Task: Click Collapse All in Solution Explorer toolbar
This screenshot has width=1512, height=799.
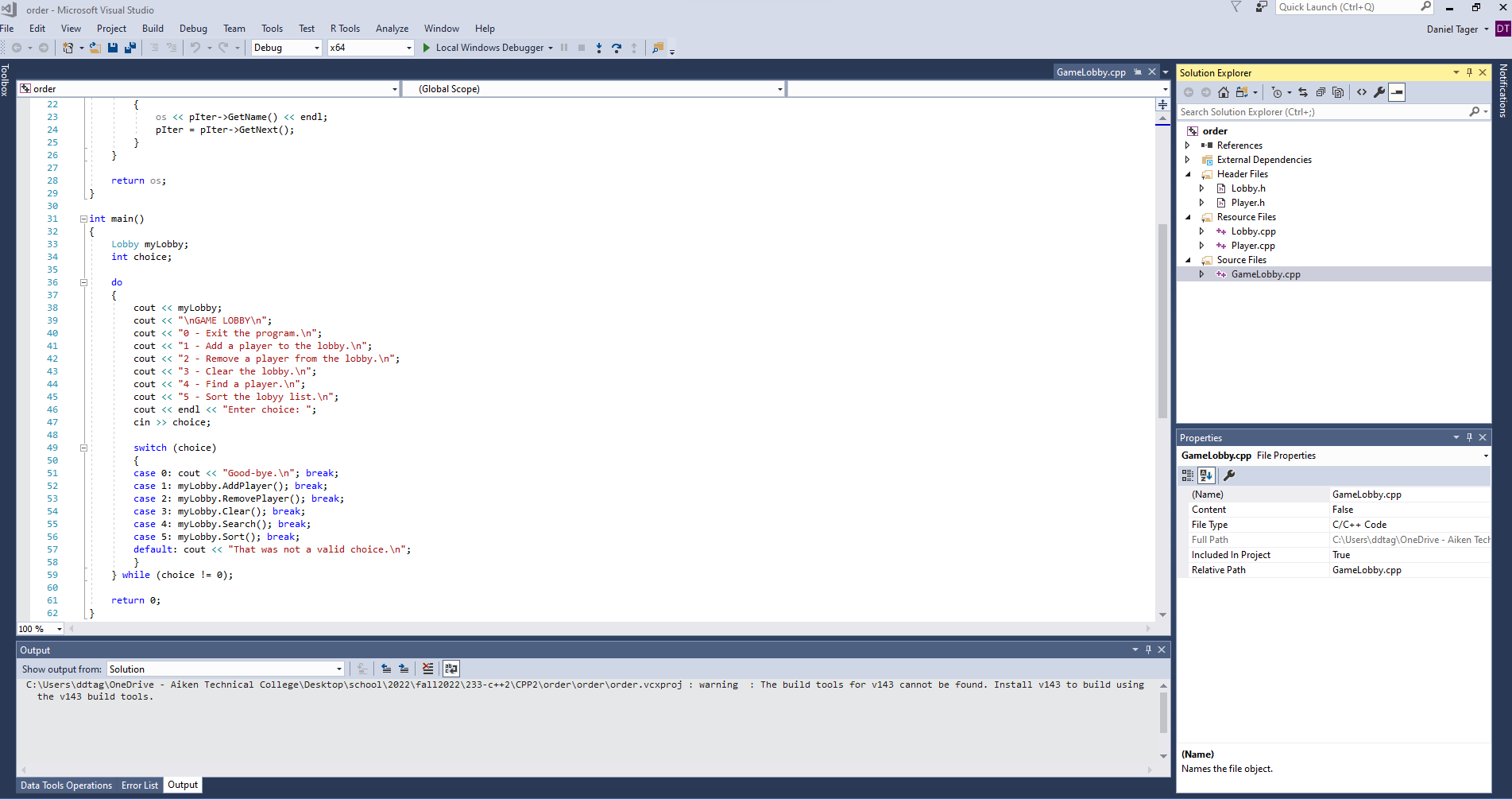Action: [x=1321, y=92]
